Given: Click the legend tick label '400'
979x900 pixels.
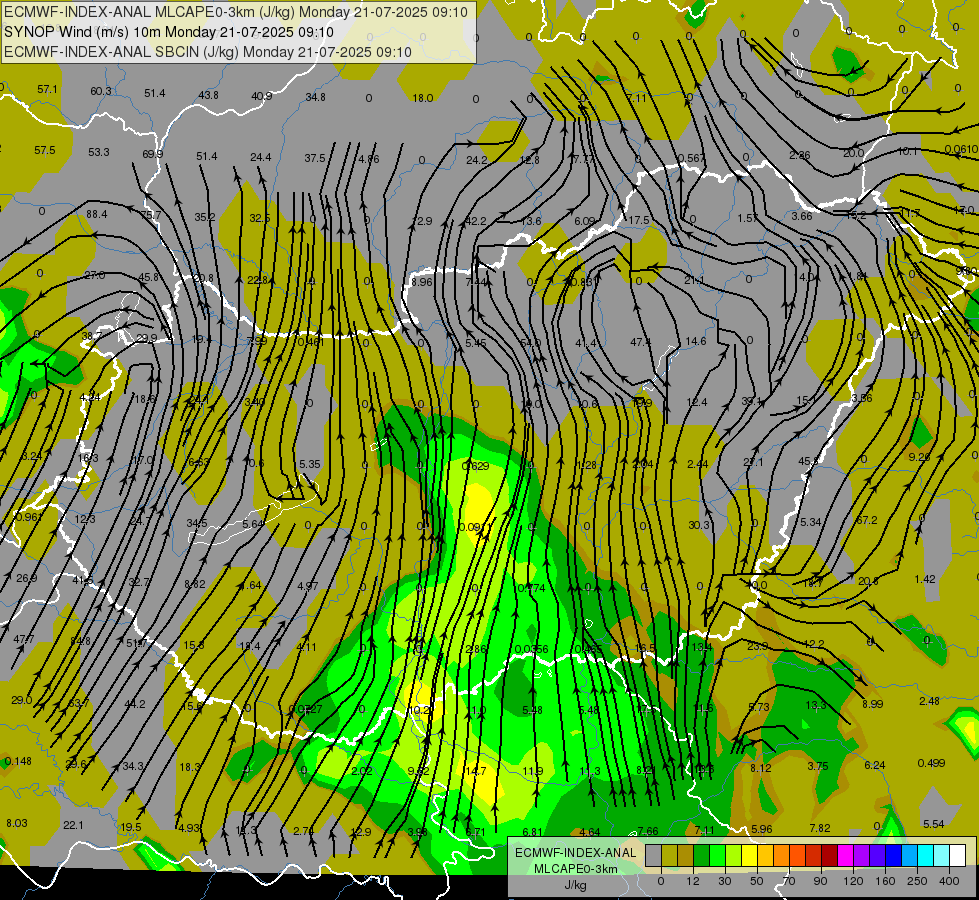Looking at the screenshot, I should click(x=949, y=881).
